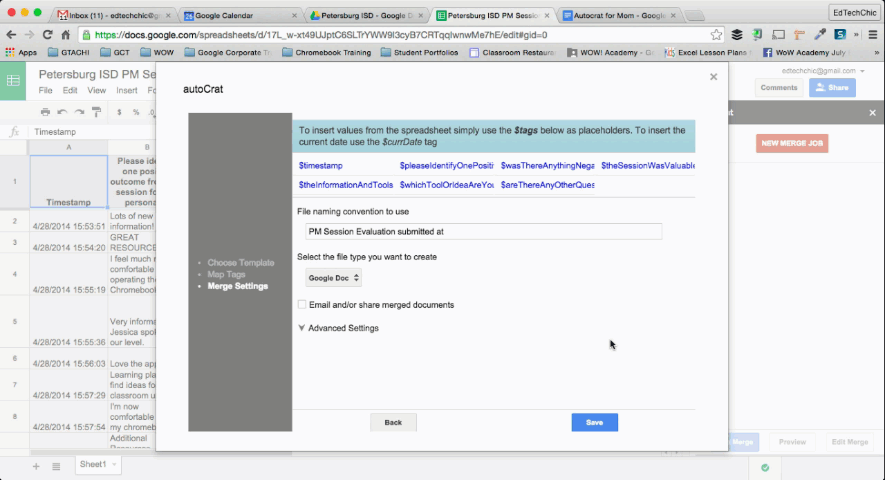This screenshot has width=885, height=480.
Task: Insert the $areThereAnyOtherQues tag
Action: (x=547, y=185)
